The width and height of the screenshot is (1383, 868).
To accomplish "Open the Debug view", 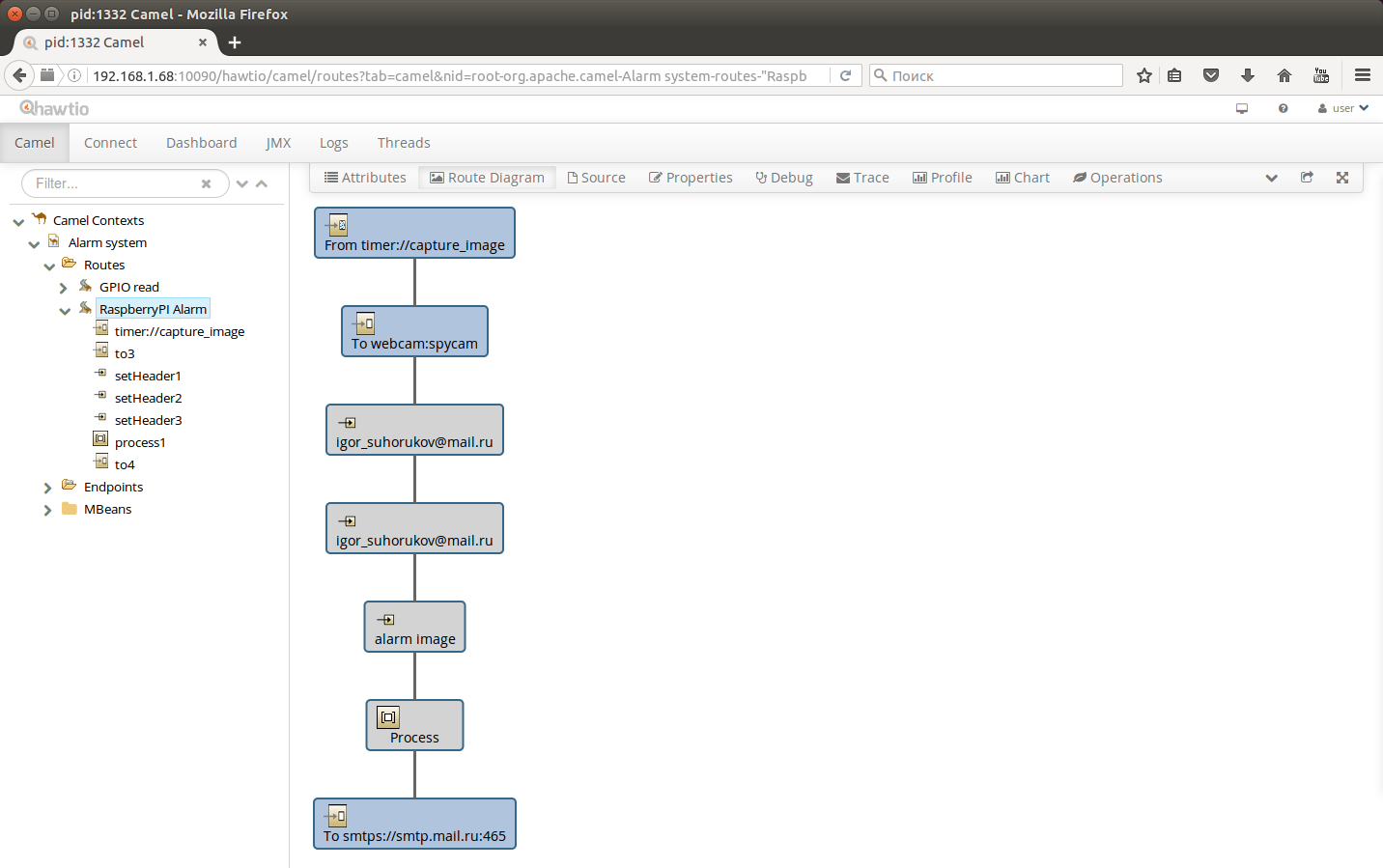I will (x=784, y=178).
